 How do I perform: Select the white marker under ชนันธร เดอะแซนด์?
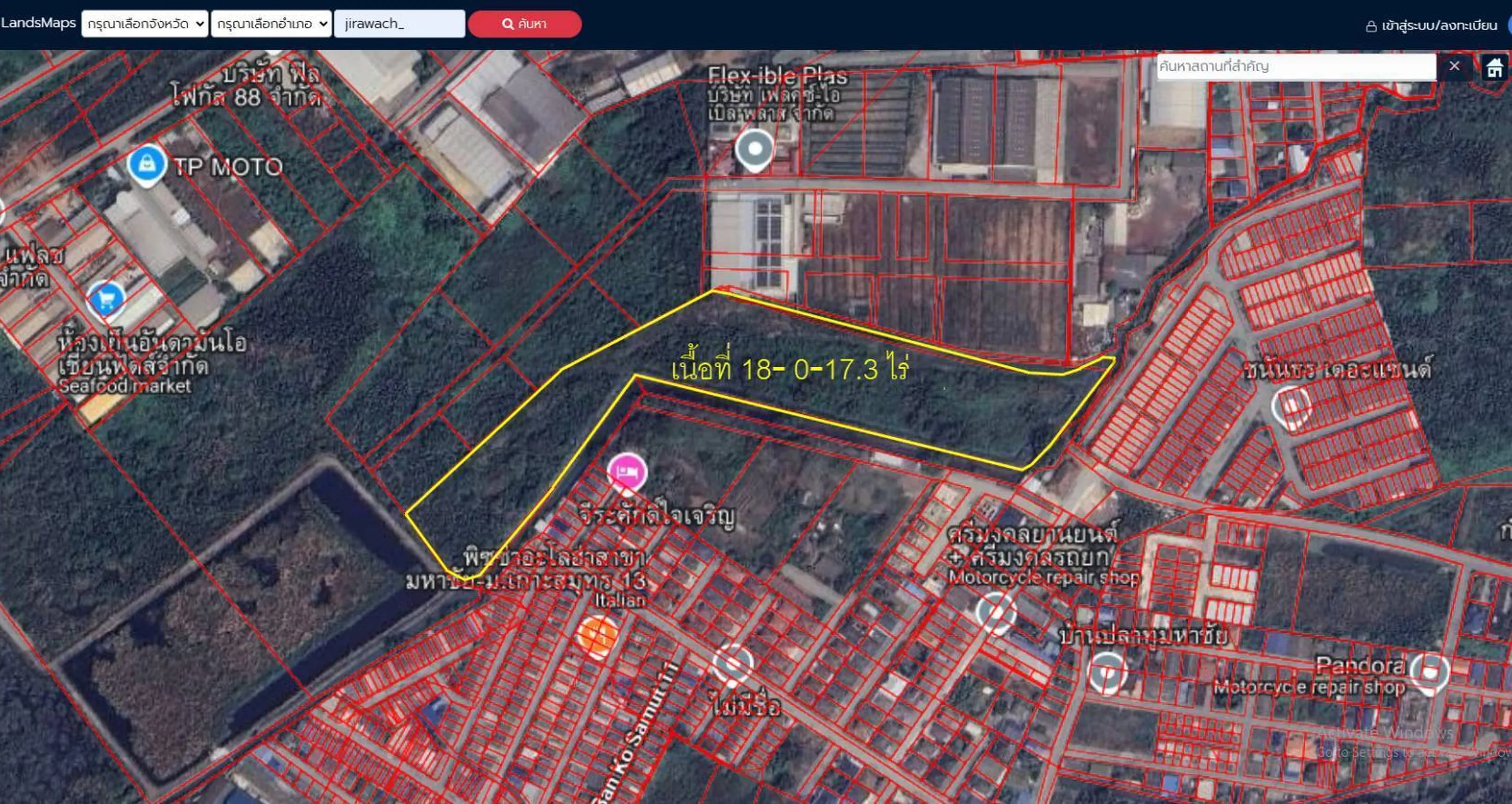click(x=1291, y=407)
